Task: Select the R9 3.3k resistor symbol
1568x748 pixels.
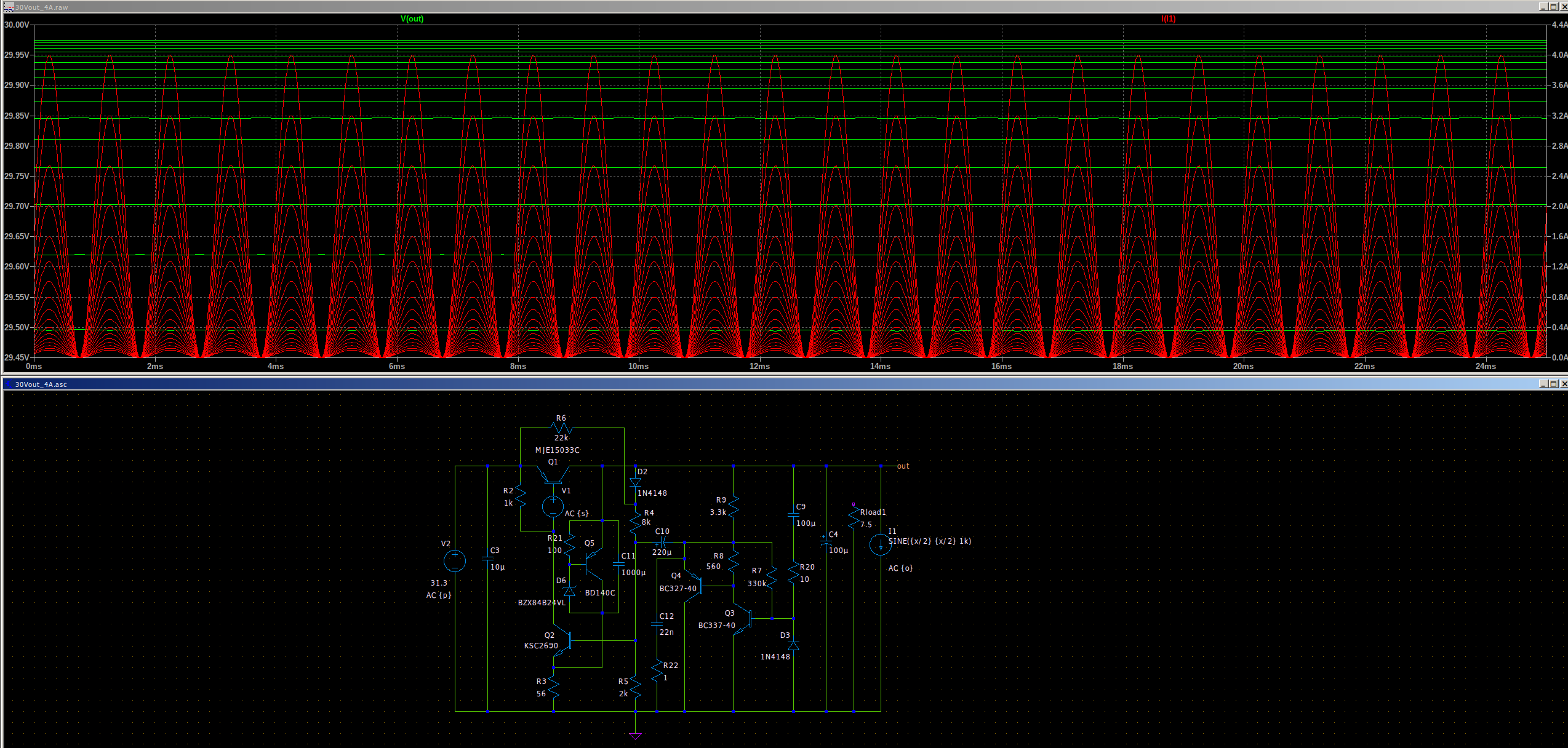Action: [733, 506]
